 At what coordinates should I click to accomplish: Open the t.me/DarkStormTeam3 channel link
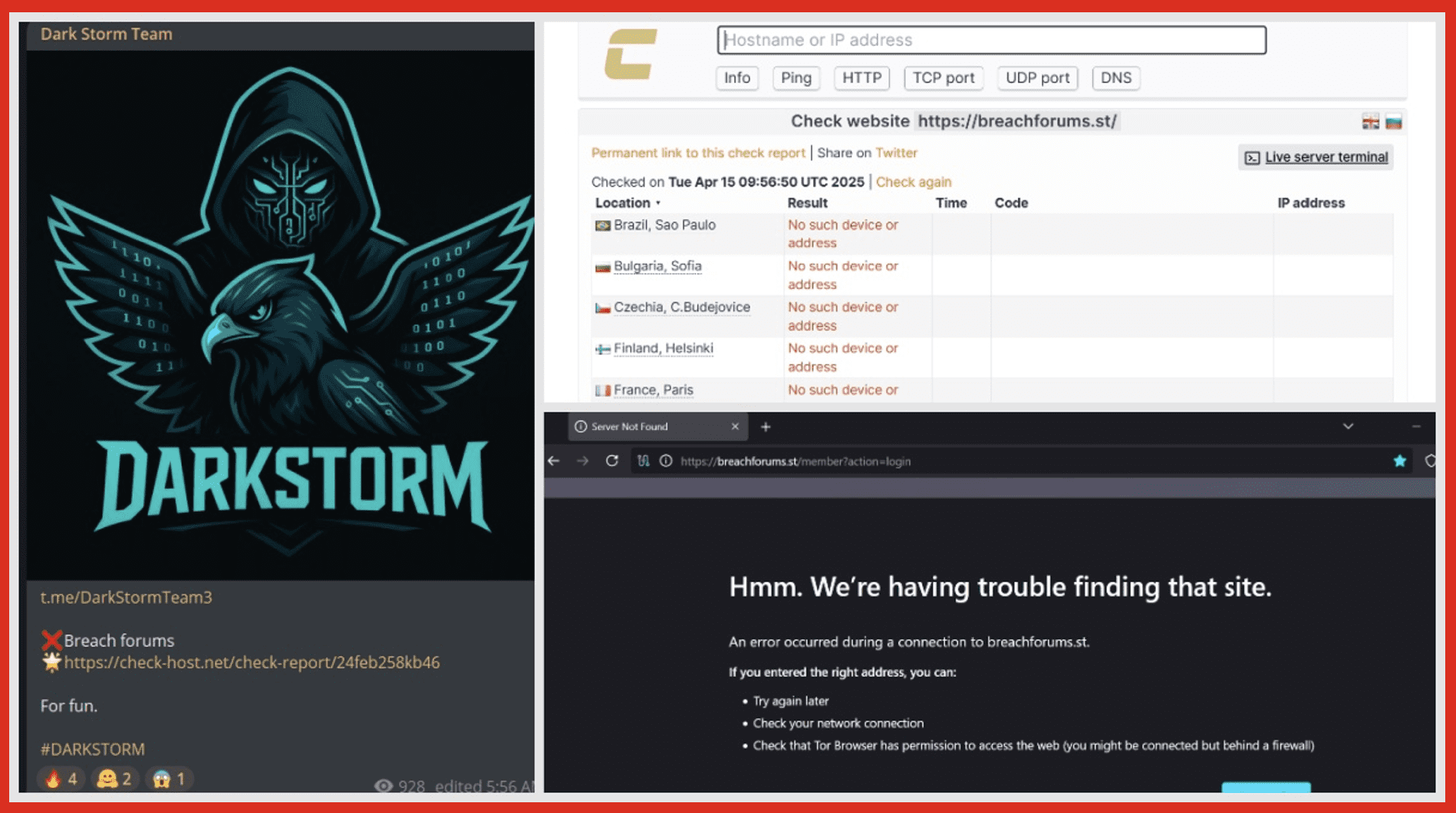point(127,597)
